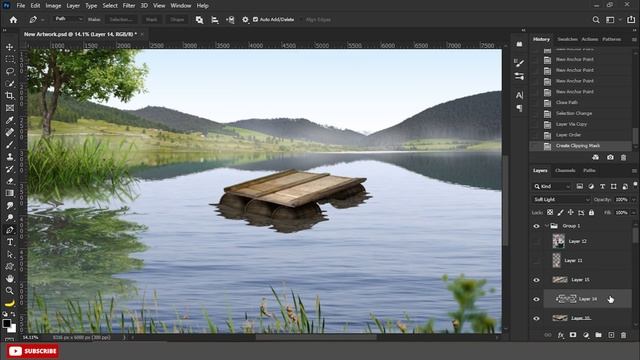Screen dimensions: 640x360
Task: Select the Move tool
Action: click(x=9, y=47)
